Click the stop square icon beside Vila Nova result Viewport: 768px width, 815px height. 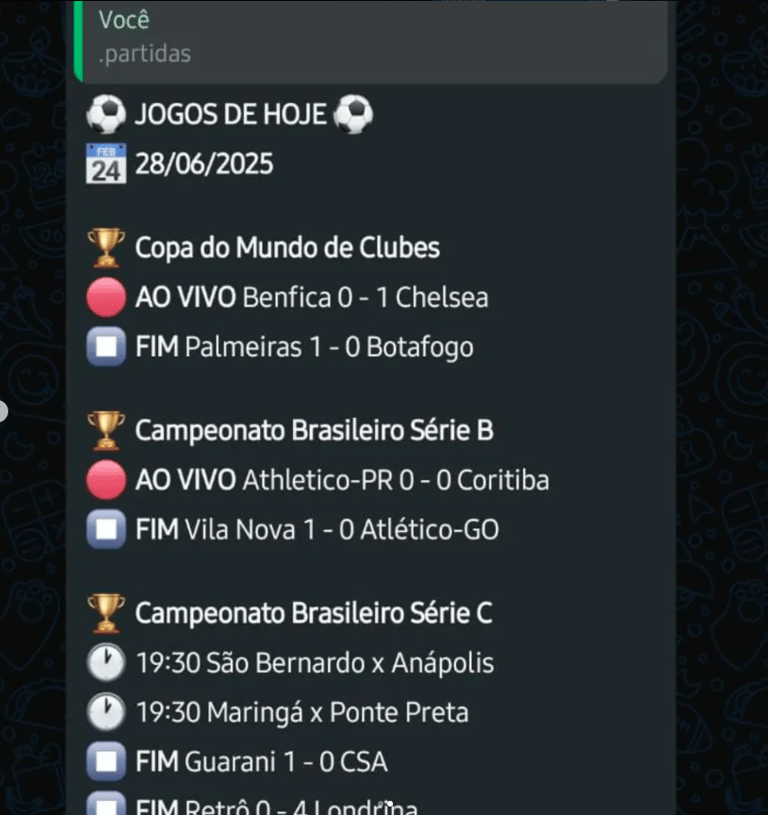point(106,529)
